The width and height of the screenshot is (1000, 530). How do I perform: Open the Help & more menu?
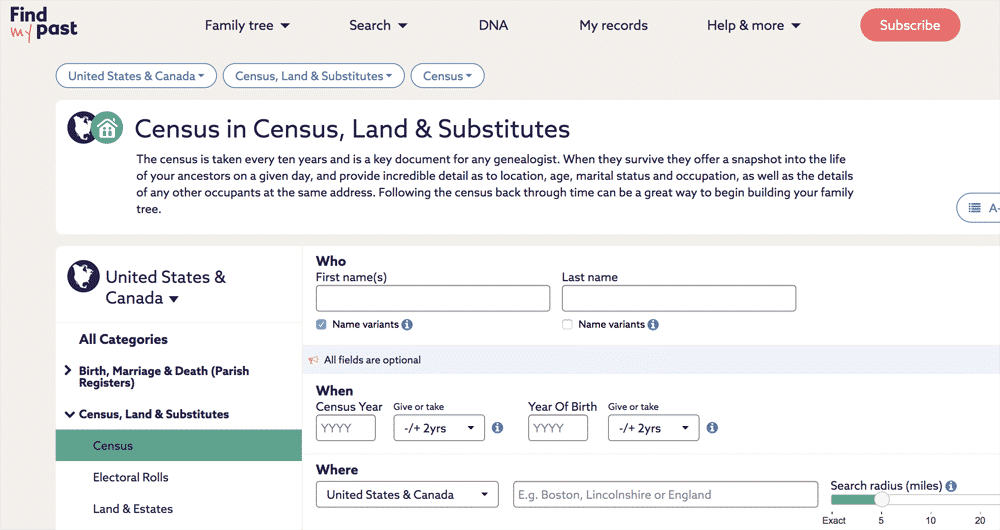(x=753, y=26)
